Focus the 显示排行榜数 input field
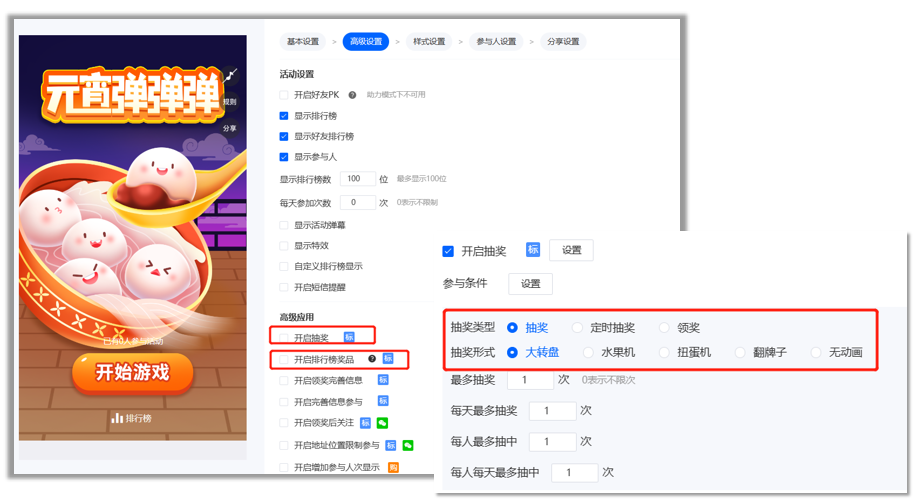The image size is (914, 503). click(x=357, y=179)
